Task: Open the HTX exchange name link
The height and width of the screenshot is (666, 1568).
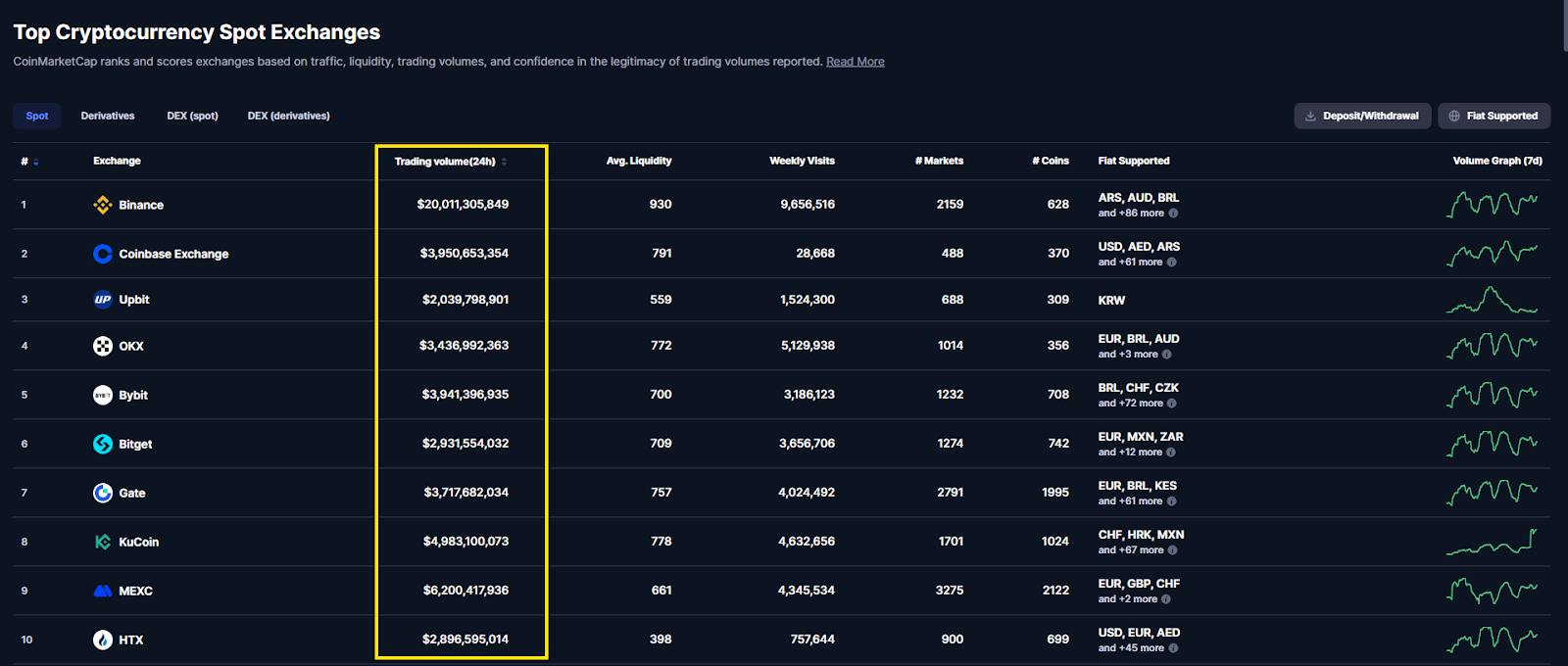Action: [131, 640]
